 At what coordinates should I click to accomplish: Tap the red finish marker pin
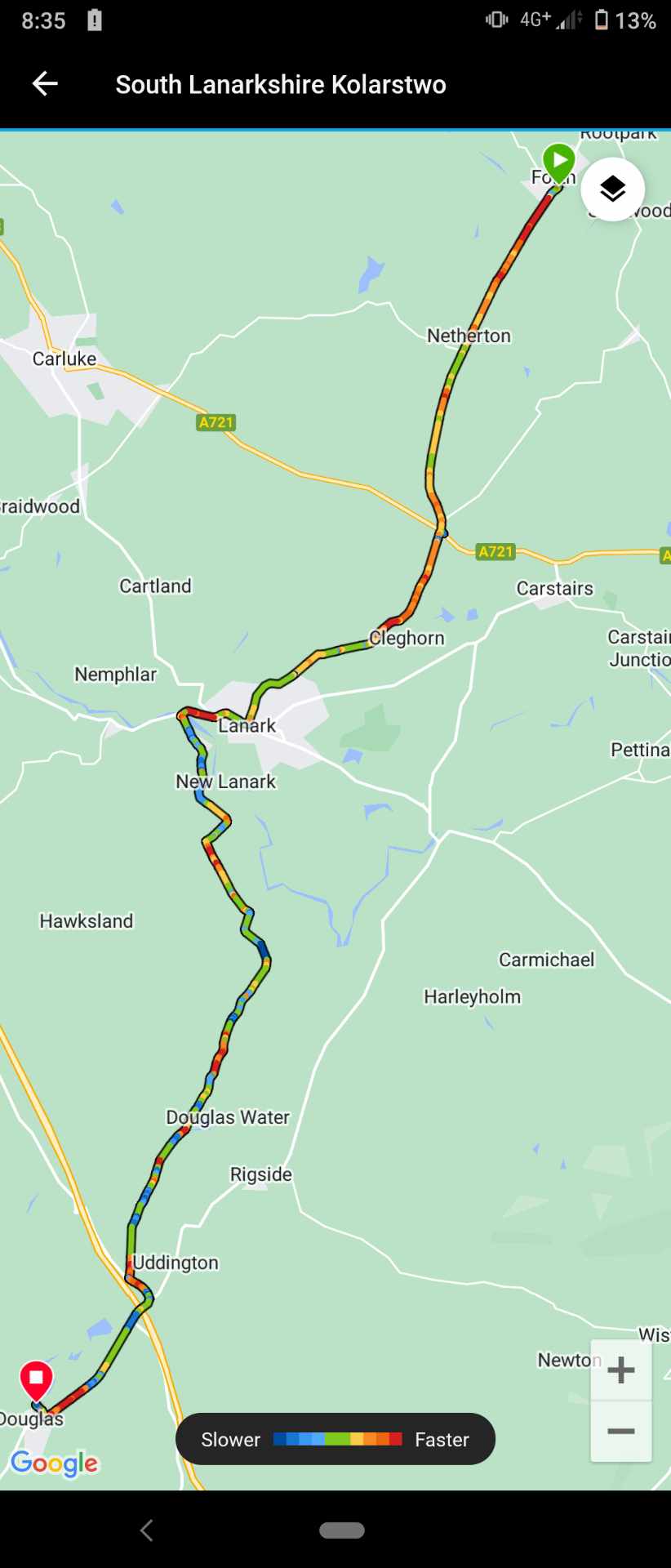36,1383
